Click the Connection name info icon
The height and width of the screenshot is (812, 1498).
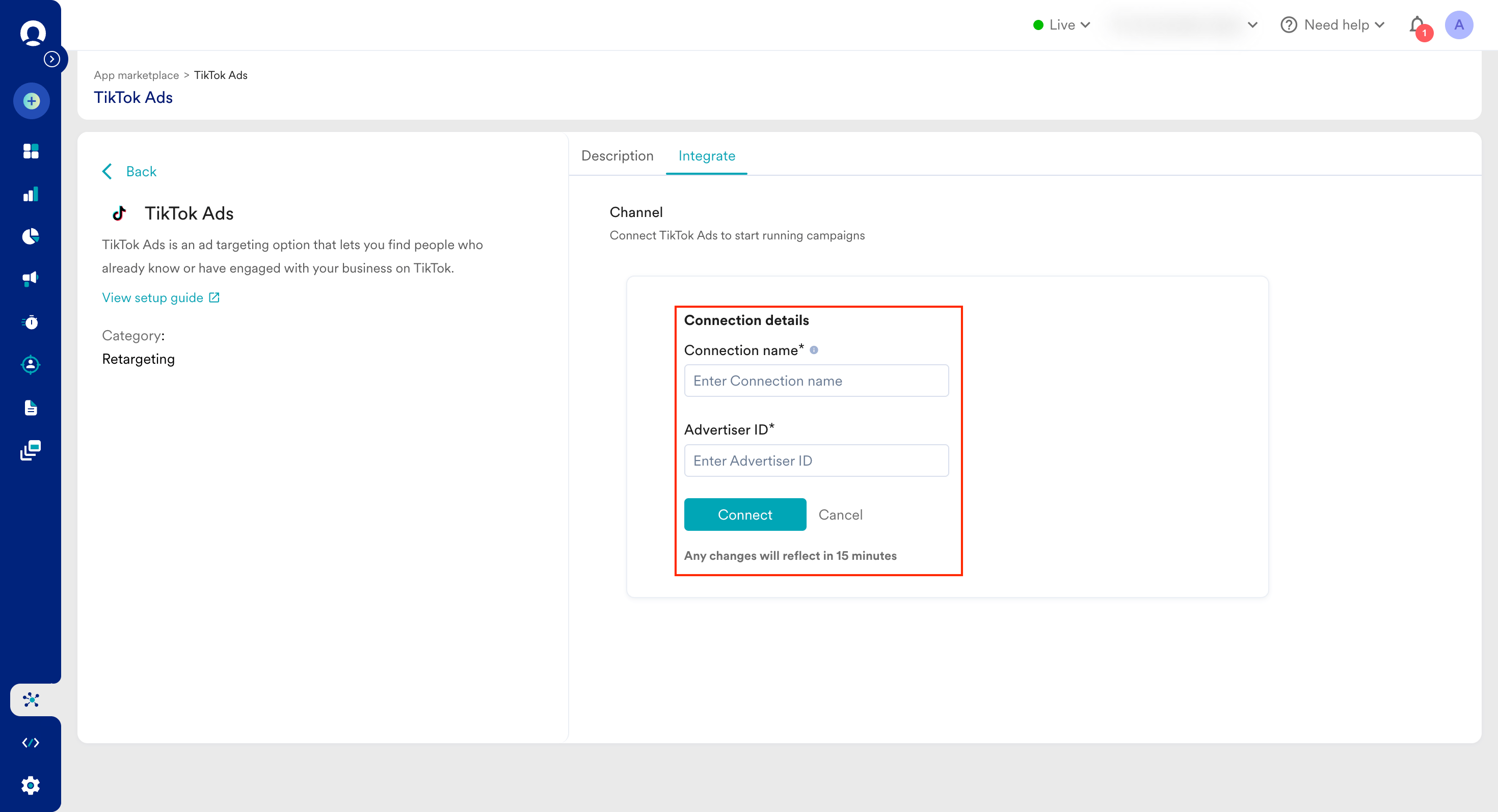tap(814, 350)
